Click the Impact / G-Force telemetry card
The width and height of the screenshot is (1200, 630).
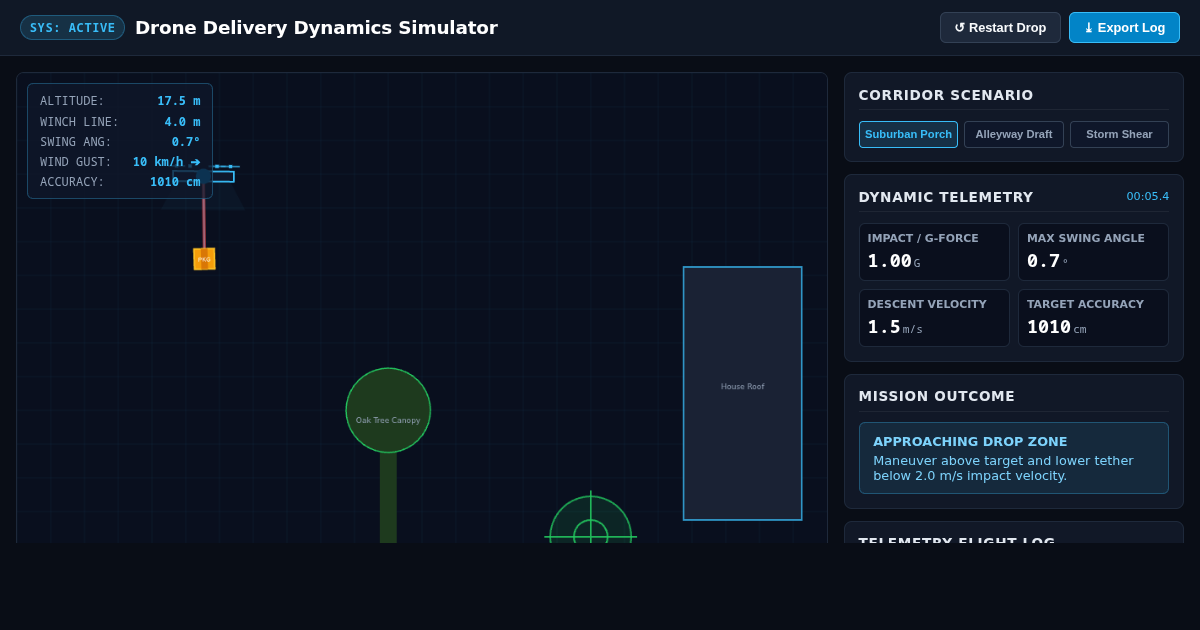coord(934,252)
